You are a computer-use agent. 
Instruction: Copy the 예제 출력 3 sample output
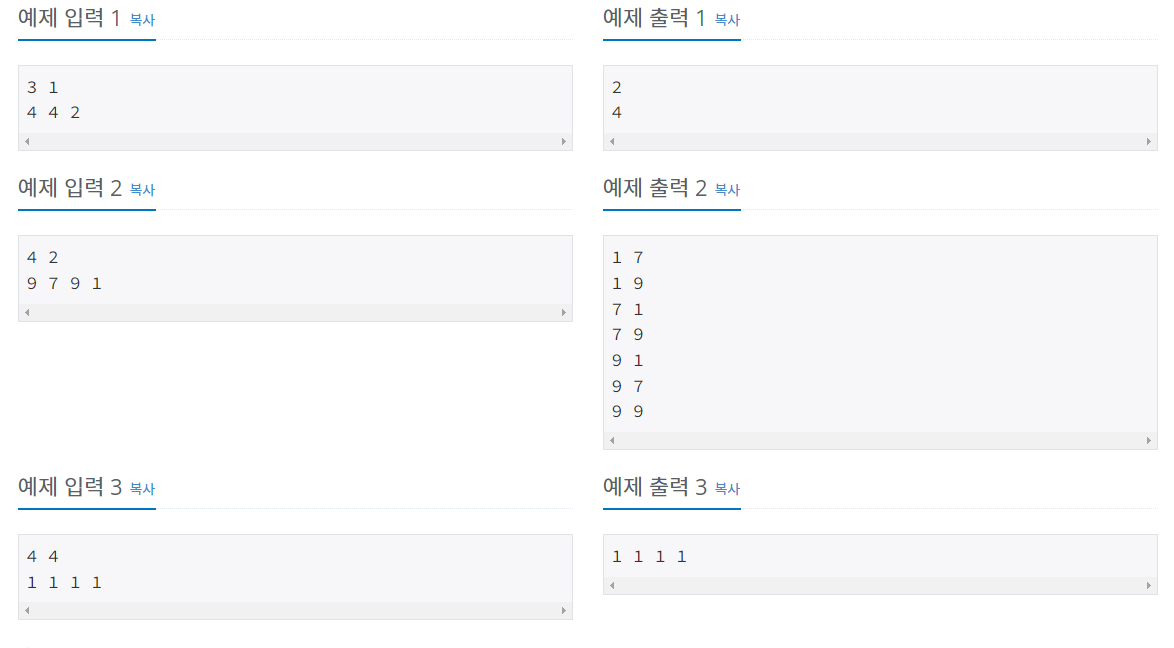[x=727, y=488]
